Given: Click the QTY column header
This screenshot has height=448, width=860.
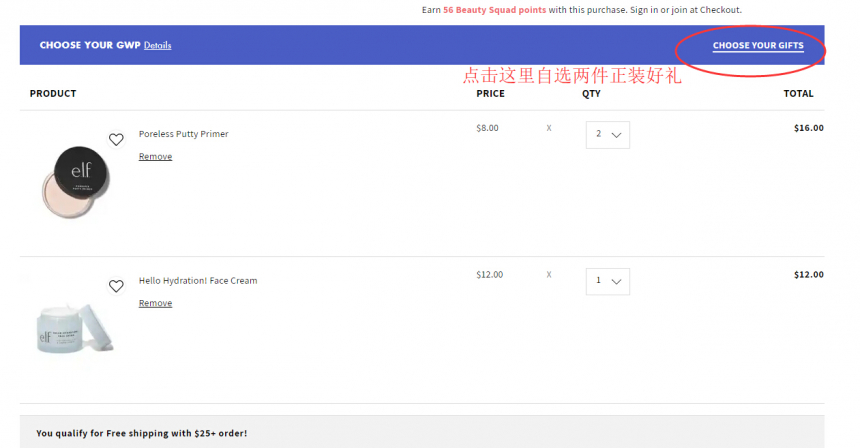Looking at the screenshot, I should tap(591, 93).
